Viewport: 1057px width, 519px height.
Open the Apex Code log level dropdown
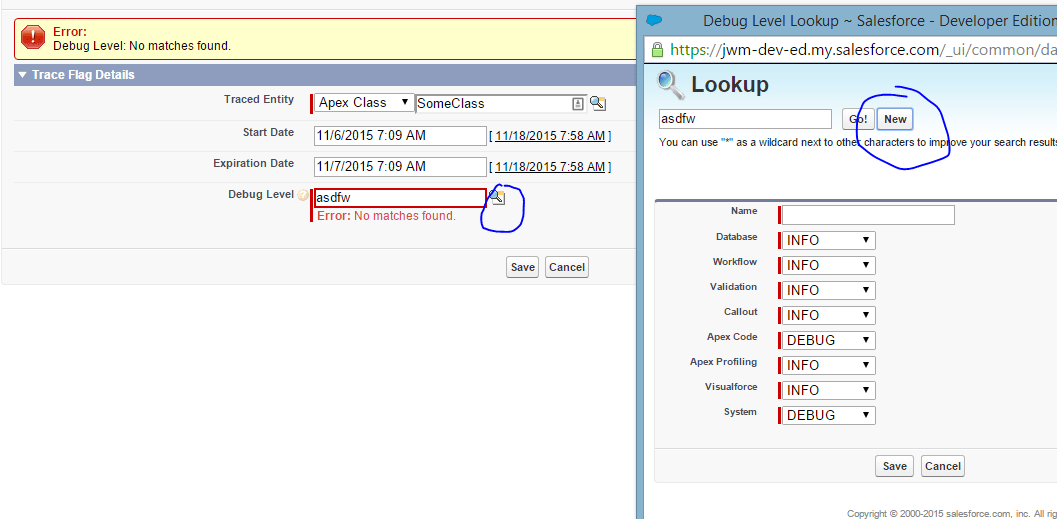point(828,340)
